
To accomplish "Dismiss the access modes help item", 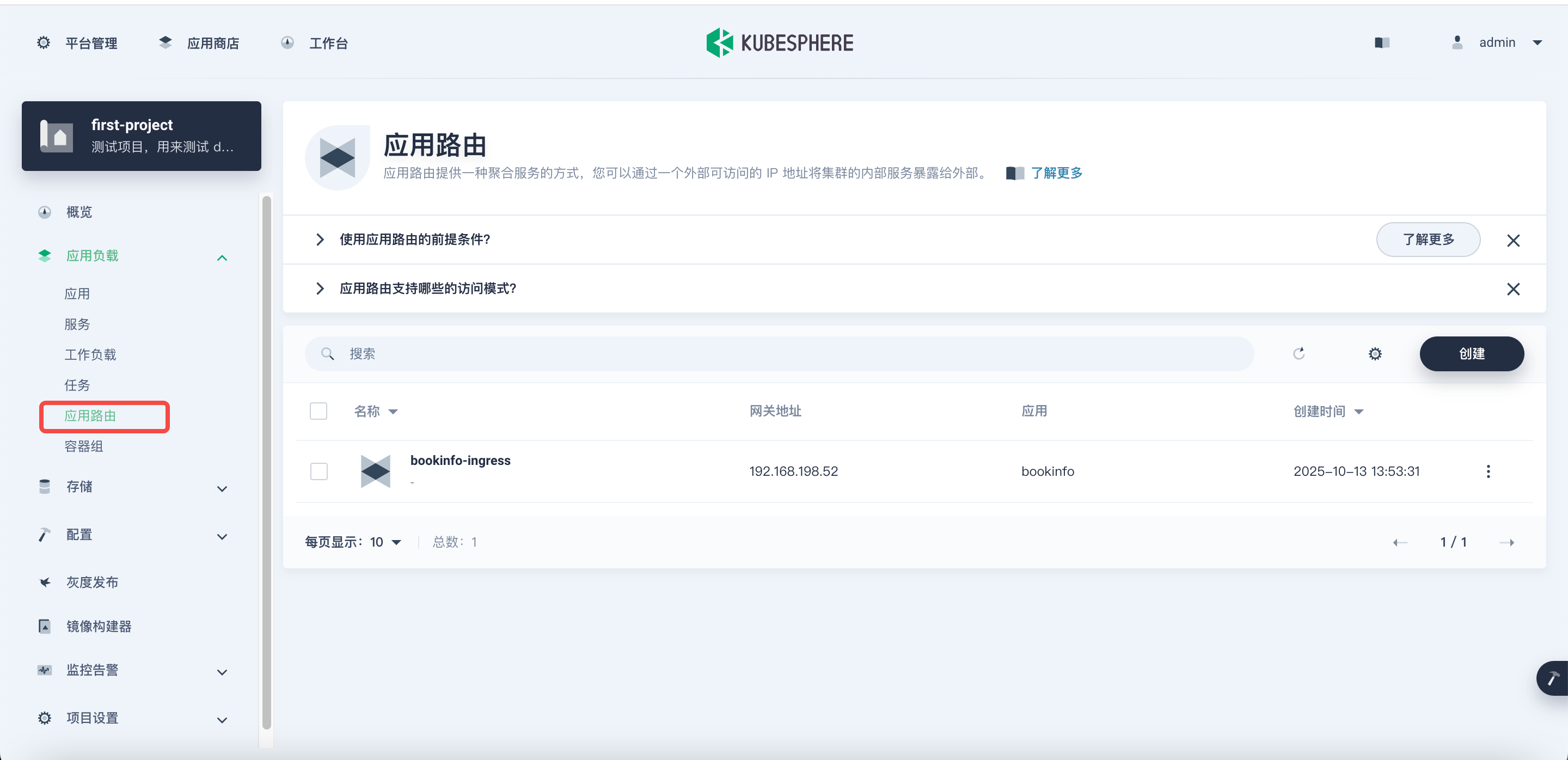I will (1512, 289).
